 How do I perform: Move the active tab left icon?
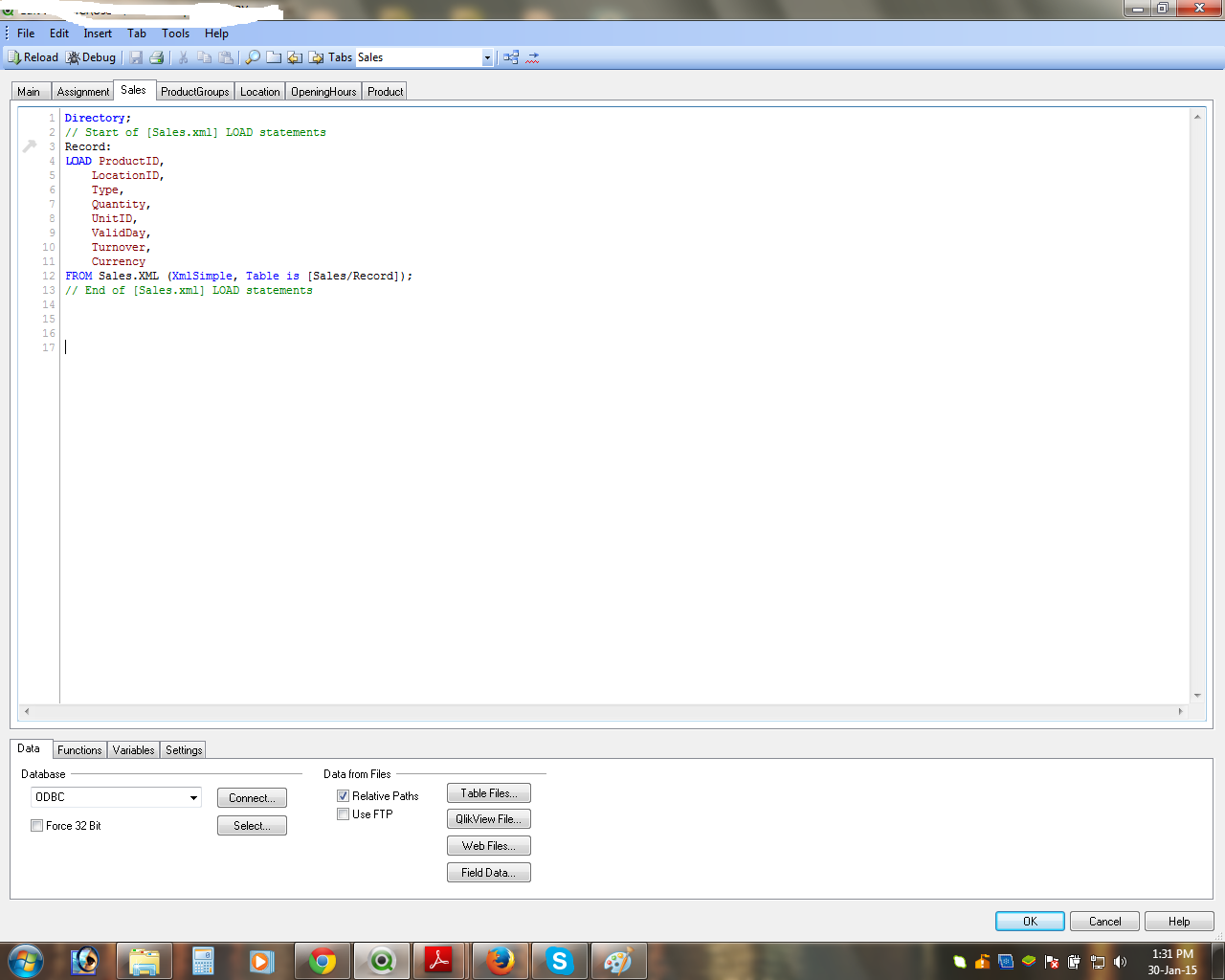295,57
